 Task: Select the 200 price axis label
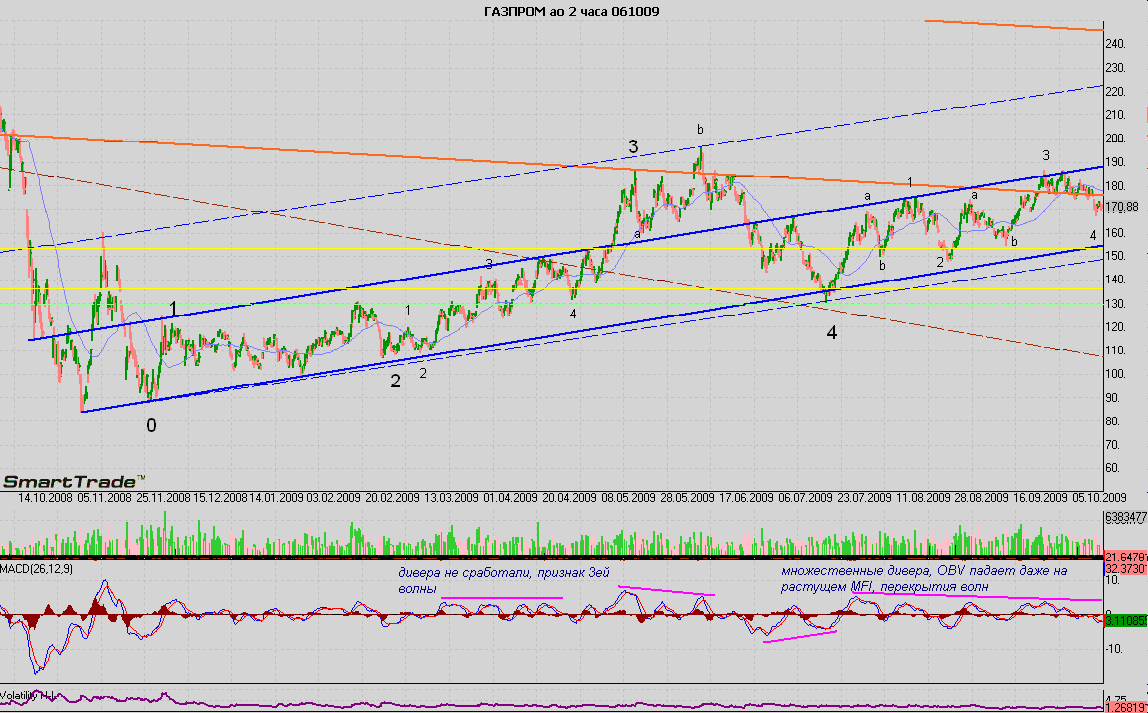1116,139
